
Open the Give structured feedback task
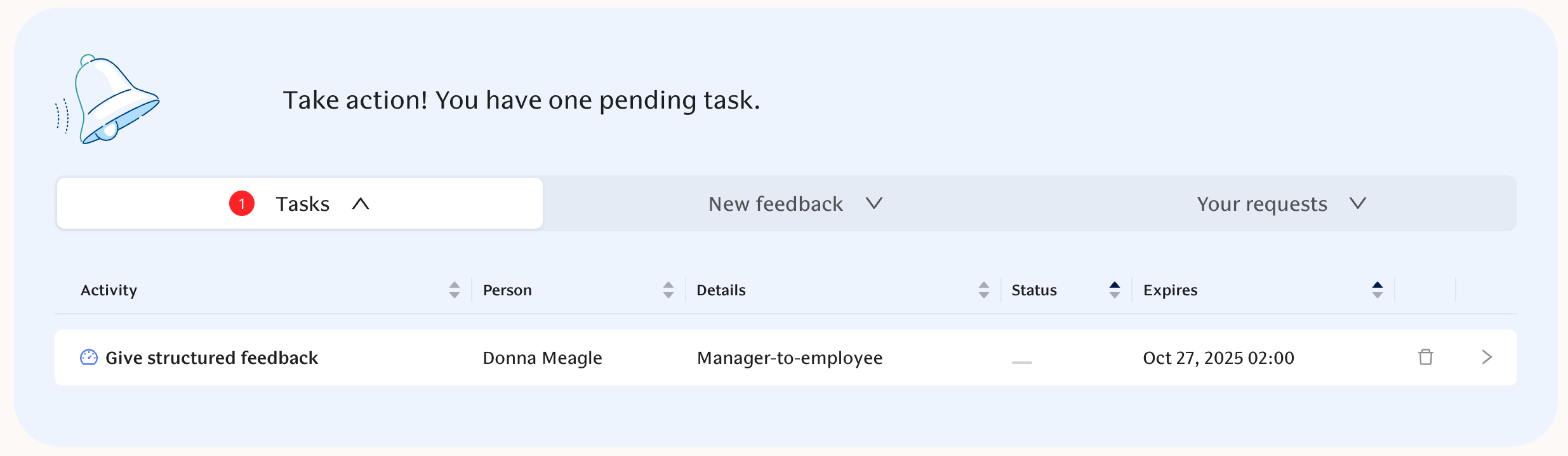click(x=211, y=358)
